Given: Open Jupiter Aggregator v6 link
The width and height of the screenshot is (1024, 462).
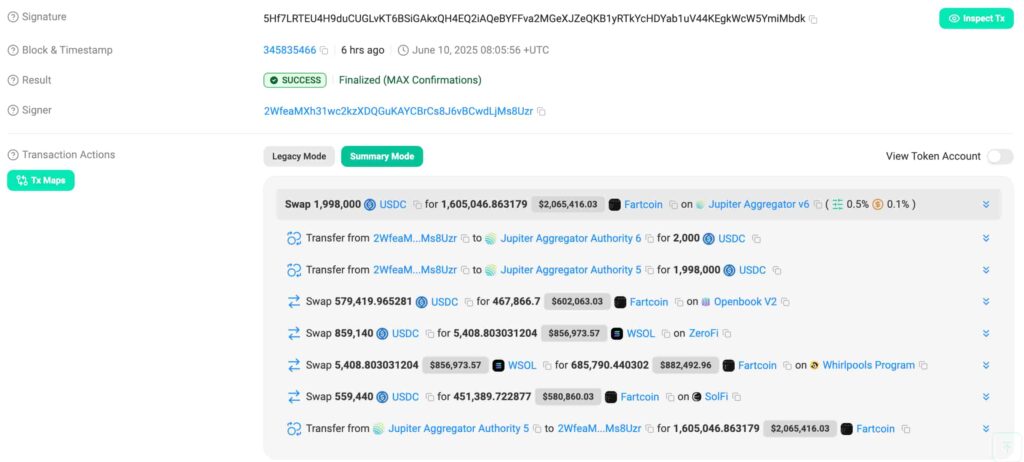Looking at the screenshot, I should click(758, 204).
